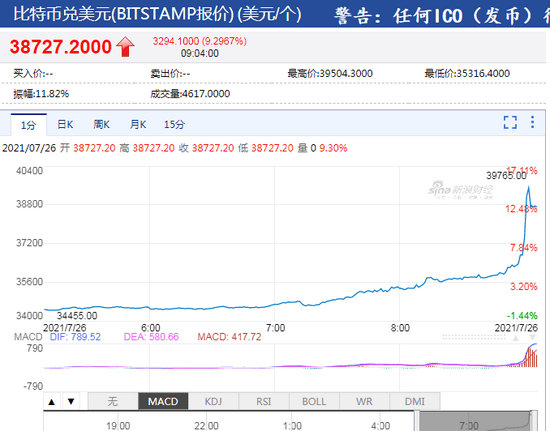Click the DIF: 789.52 label
This screenshot has width=550, height=431.
click(75, 337)
